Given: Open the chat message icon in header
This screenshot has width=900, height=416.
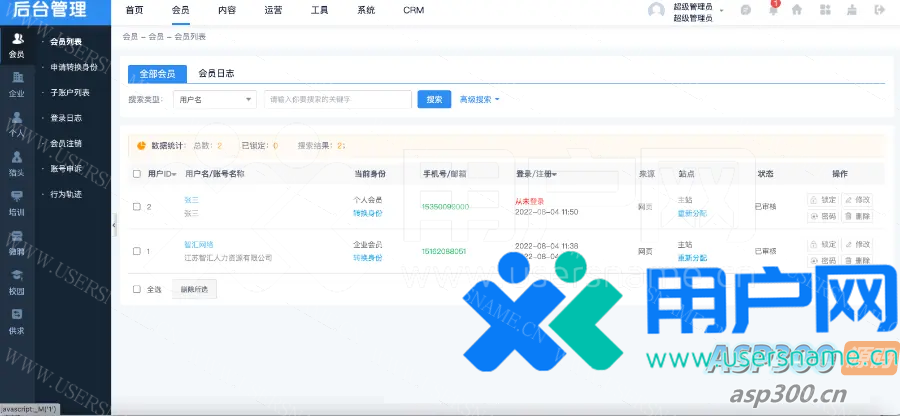Looking at the screenshot, I should 745,10.
